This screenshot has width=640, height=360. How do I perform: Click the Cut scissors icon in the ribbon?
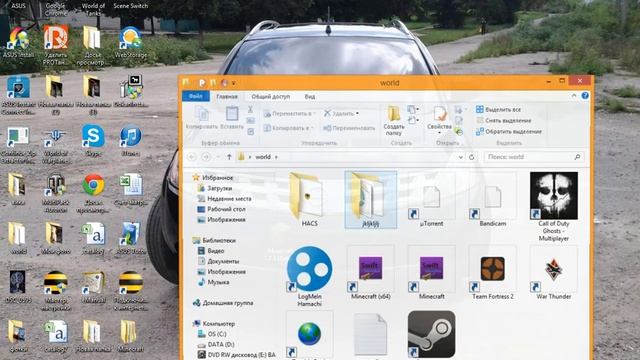click(250, 109)
